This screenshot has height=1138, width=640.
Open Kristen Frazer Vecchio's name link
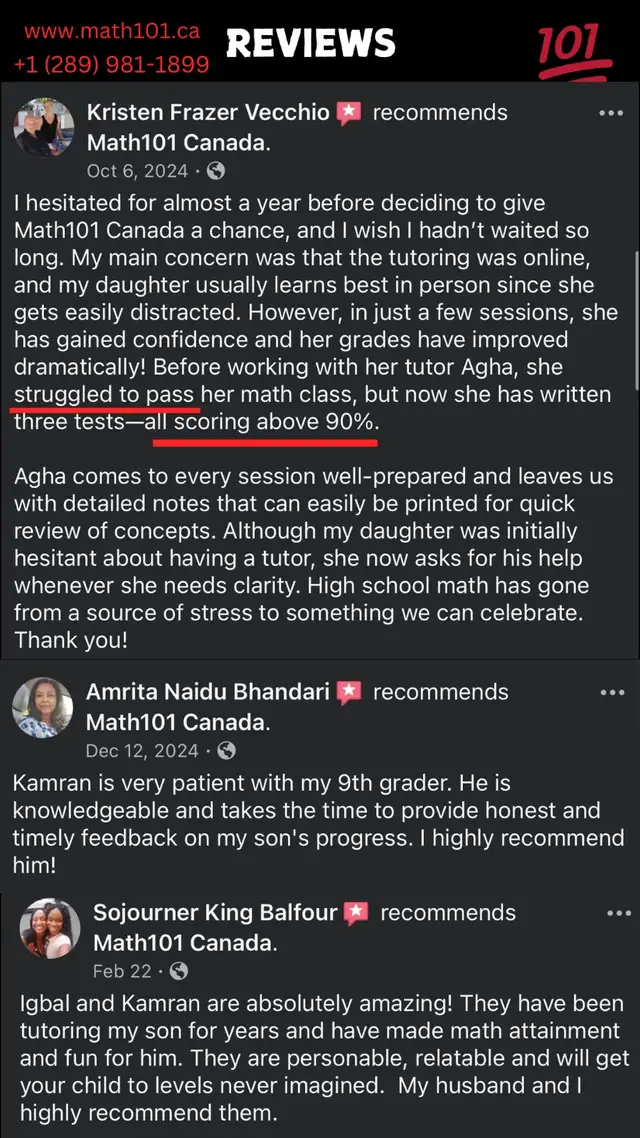(x=208, y=112)
